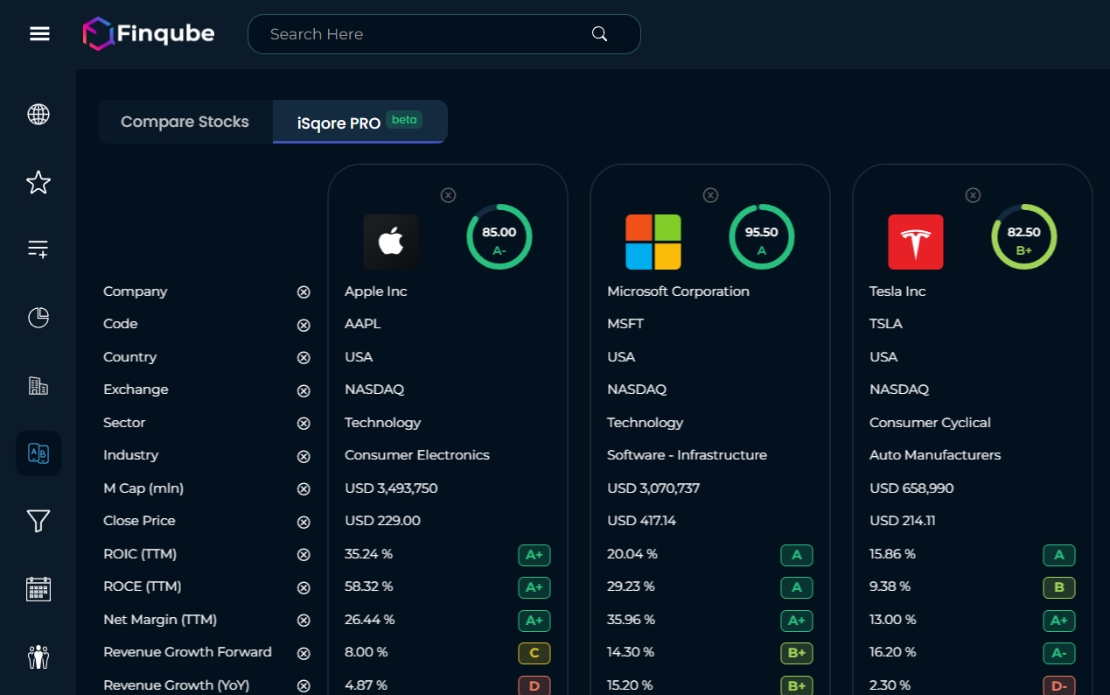Click Apple's USD 3,493,750 market cap
This screenshot has height=695, width=1110.
coord(391,488)
